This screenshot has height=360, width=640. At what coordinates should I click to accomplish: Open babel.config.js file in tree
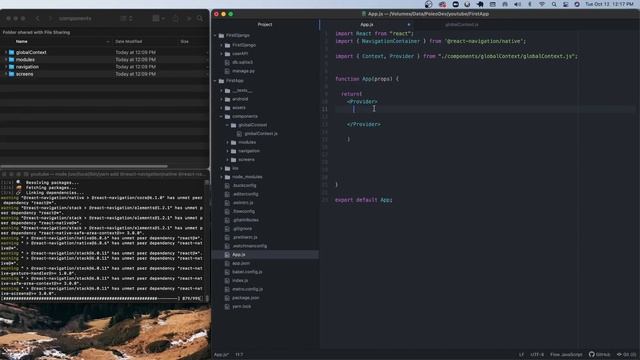[247, 272]
